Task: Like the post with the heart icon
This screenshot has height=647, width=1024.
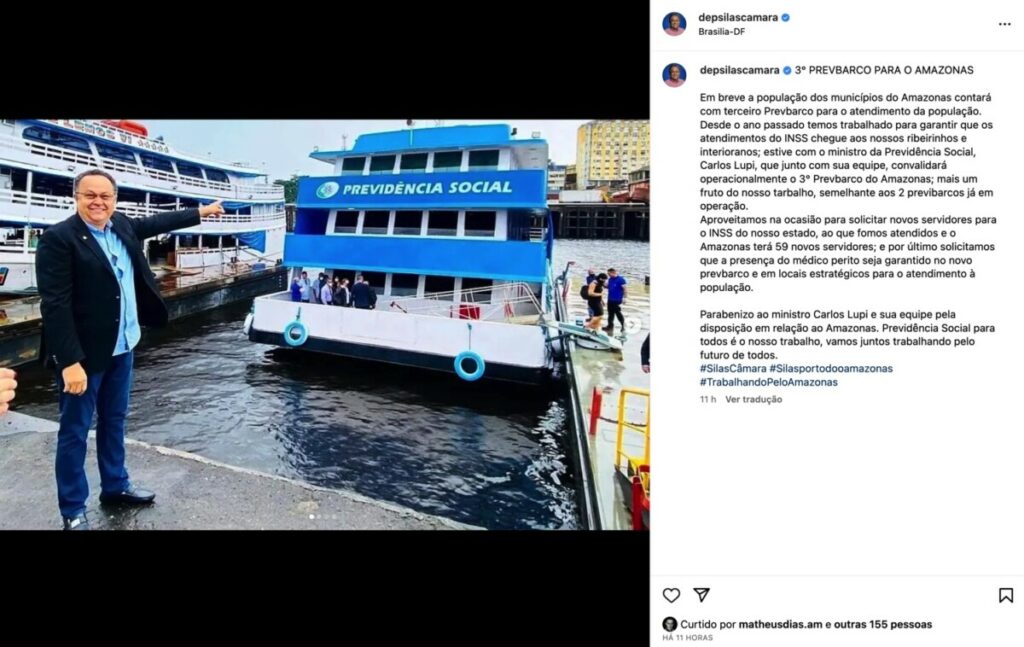Action: (x=671, y=595)
